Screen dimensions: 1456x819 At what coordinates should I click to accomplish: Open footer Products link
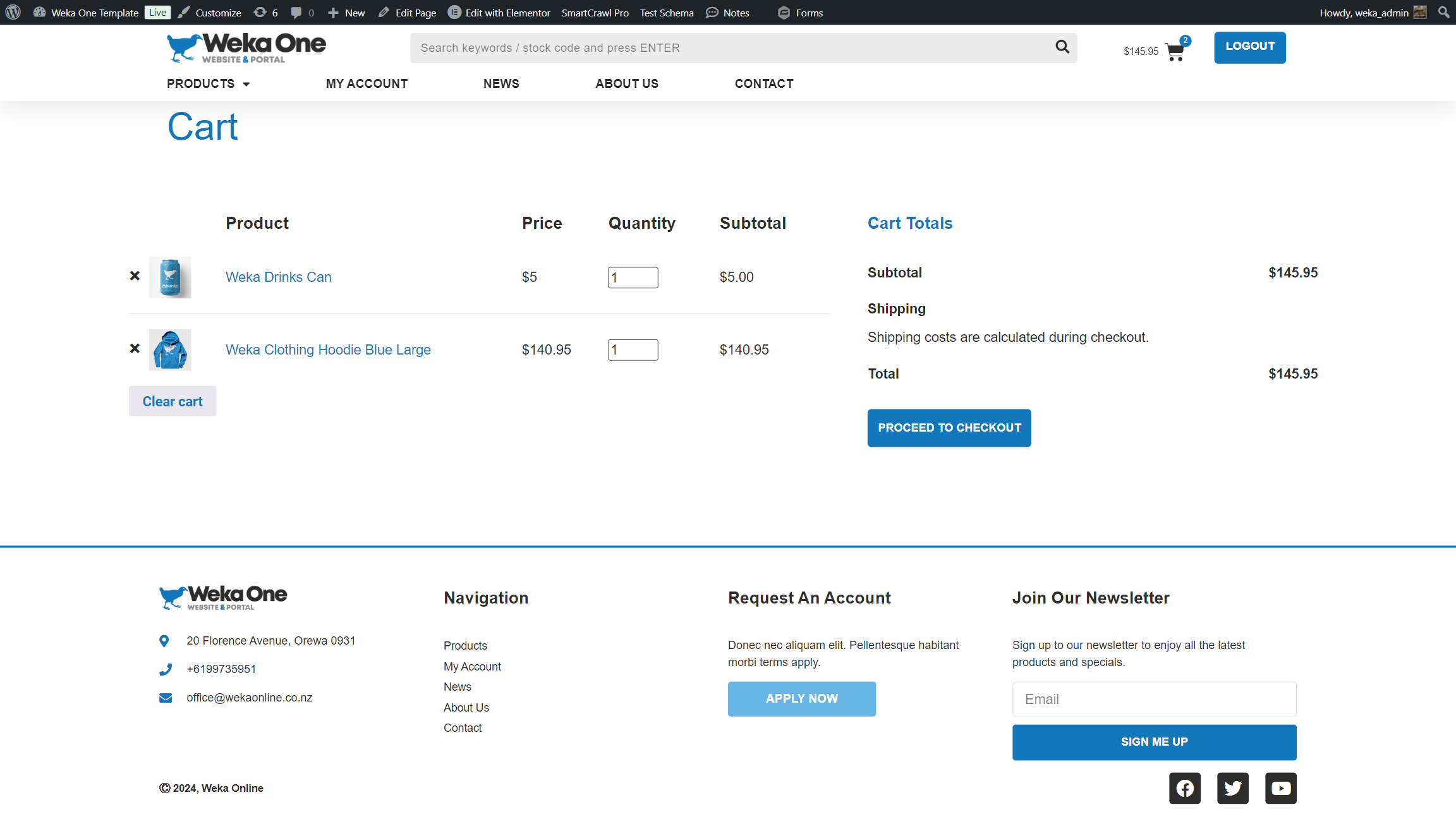(x=465, y=646)
